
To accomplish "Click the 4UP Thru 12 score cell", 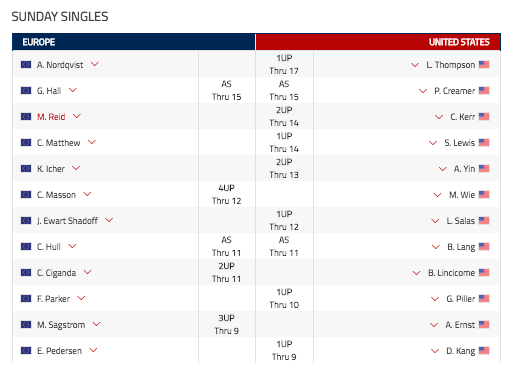I will 227,194.
